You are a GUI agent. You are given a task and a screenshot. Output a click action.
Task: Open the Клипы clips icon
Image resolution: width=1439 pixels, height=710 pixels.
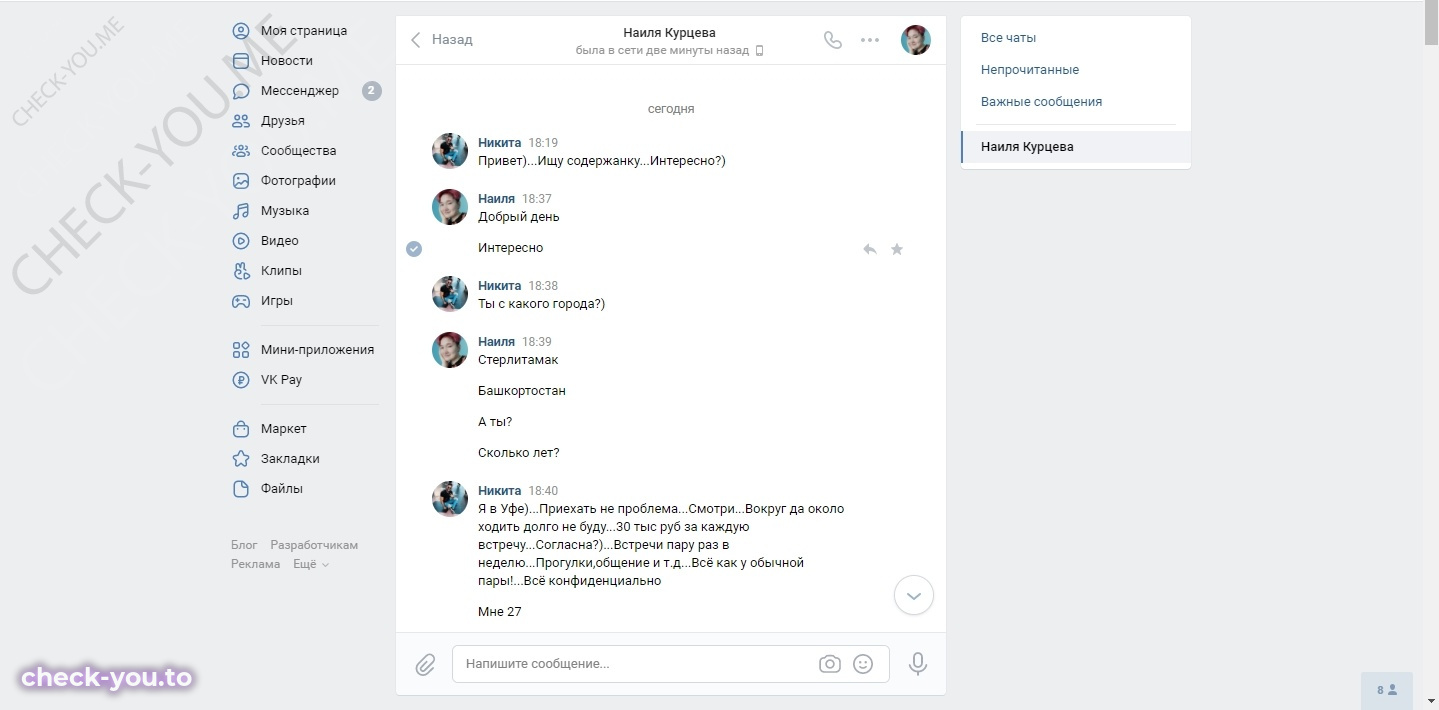coord(241,271)
